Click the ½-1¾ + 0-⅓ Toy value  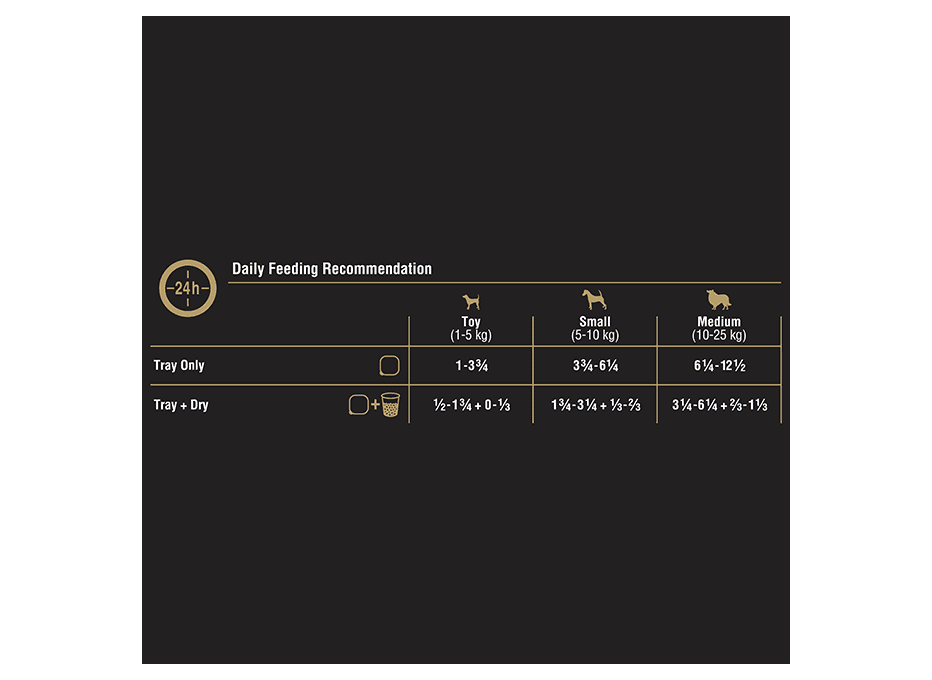click(471, 405)
